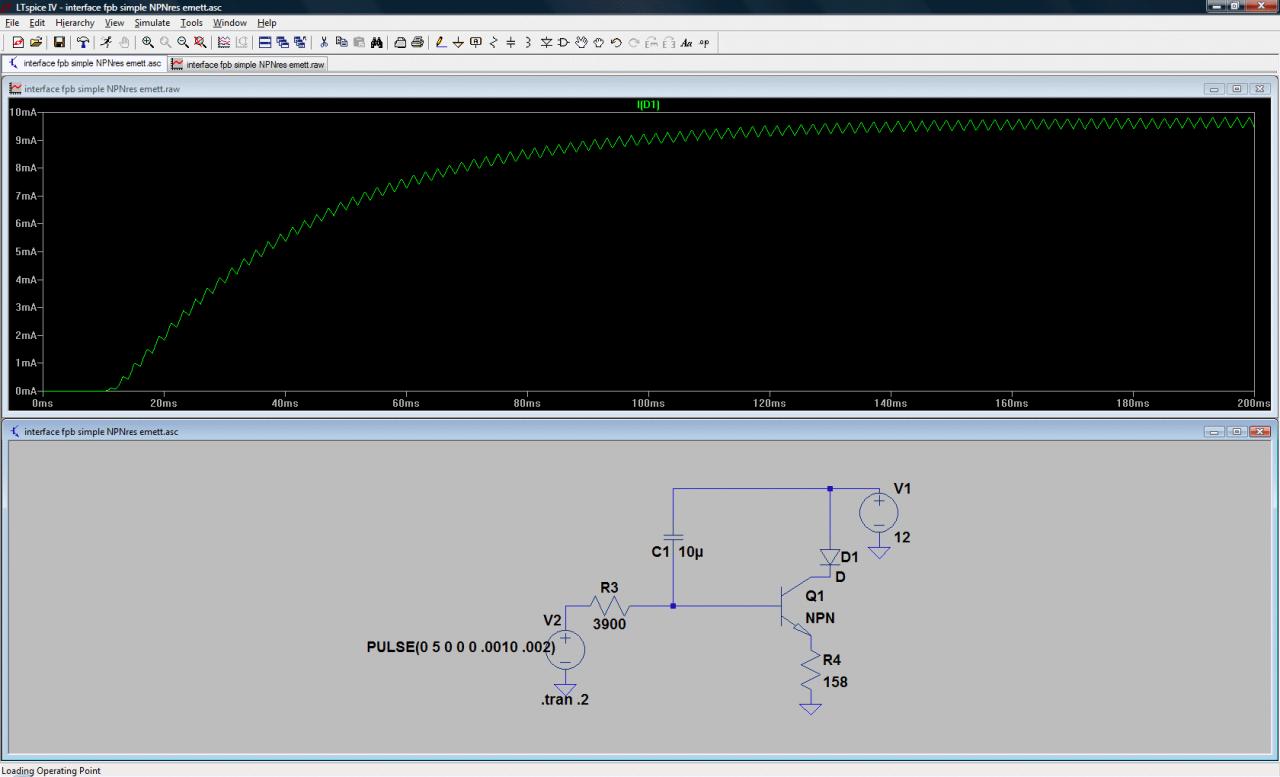
Task: Click the V1 source label
Action: tap(903, 488)
